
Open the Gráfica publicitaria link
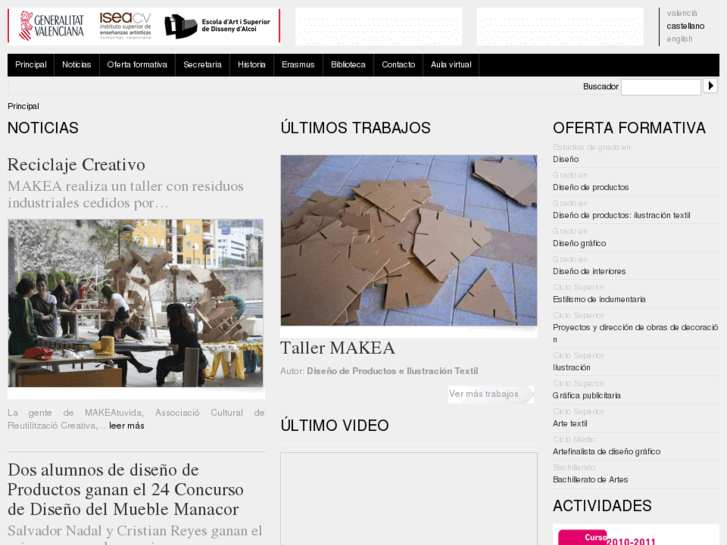[587, 396]
